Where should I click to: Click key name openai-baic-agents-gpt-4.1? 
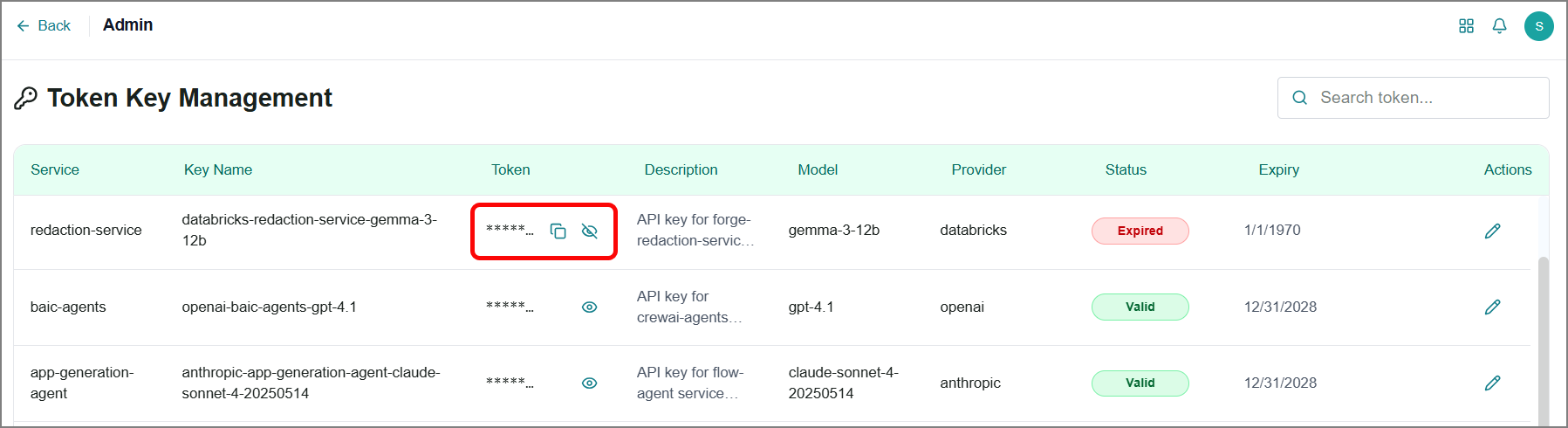269,307
